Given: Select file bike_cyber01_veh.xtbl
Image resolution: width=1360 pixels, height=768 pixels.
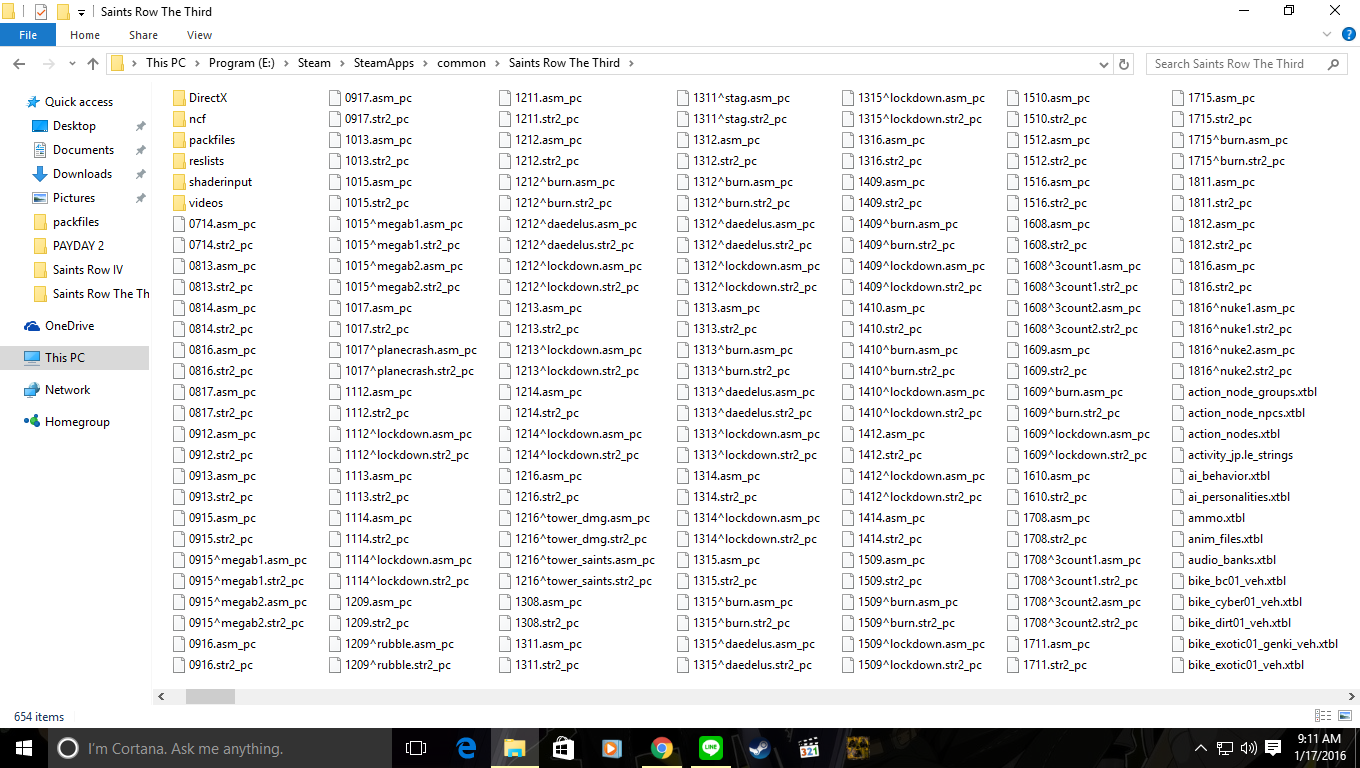Looking at the screenshot, I should 1236,602.
